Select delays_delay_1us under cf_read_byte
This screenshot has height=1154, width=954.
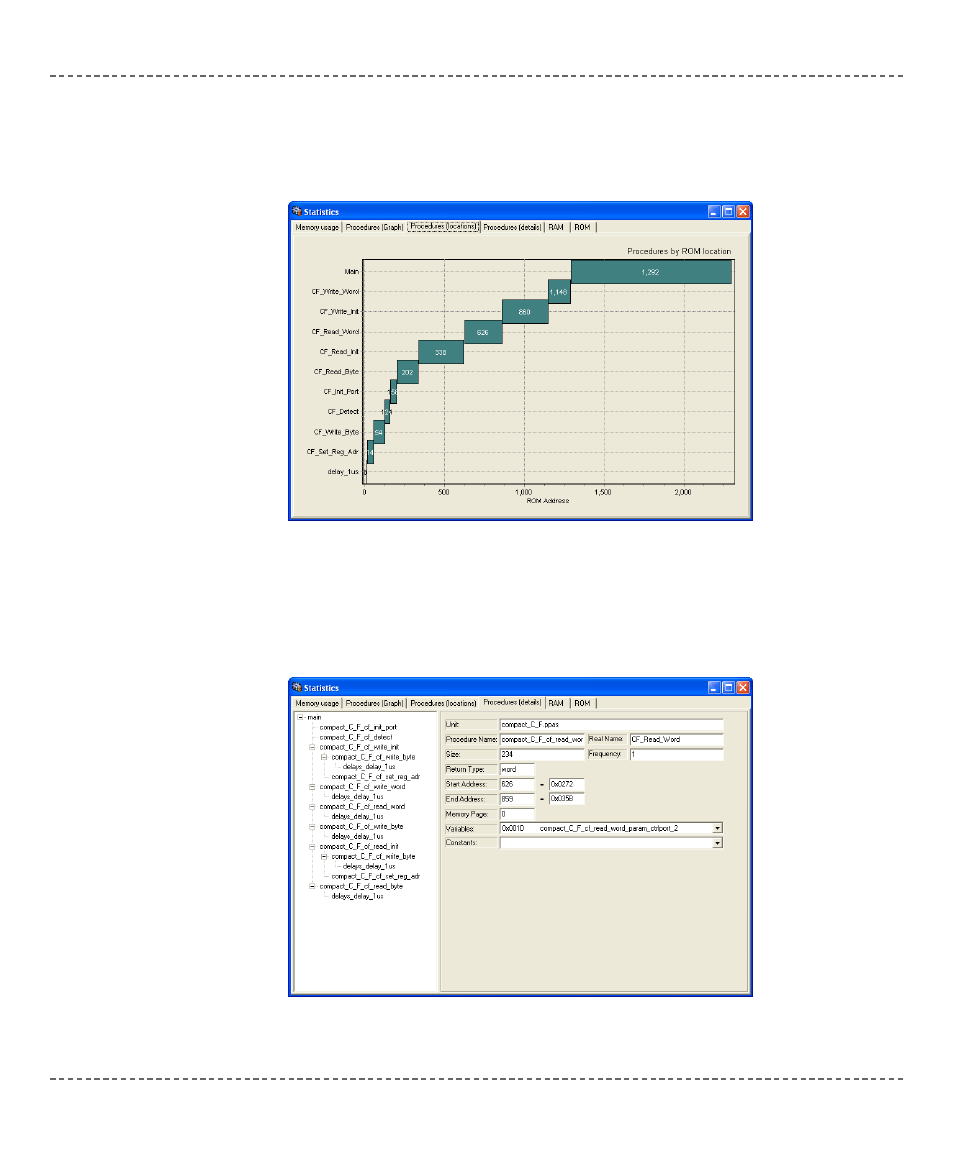pyautogui.click(x=357, y=896)
